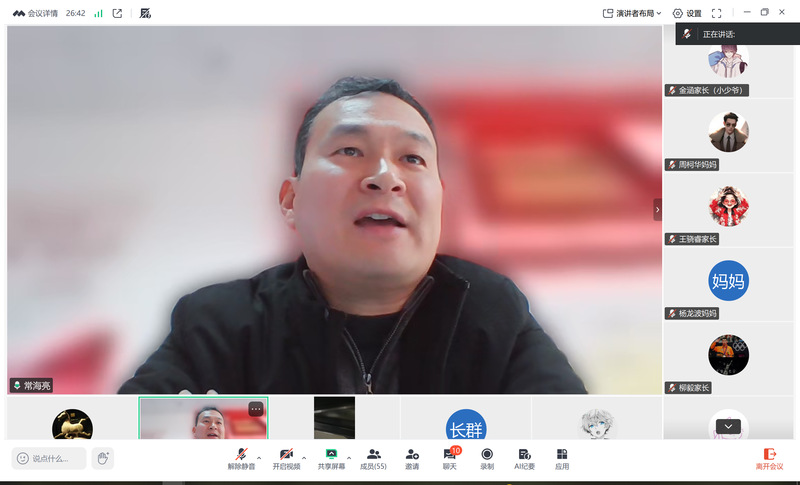The width and height of the screenshot is (800, 485).
Task: Click the 邀请 invite icon
Action: coord(412,458)
